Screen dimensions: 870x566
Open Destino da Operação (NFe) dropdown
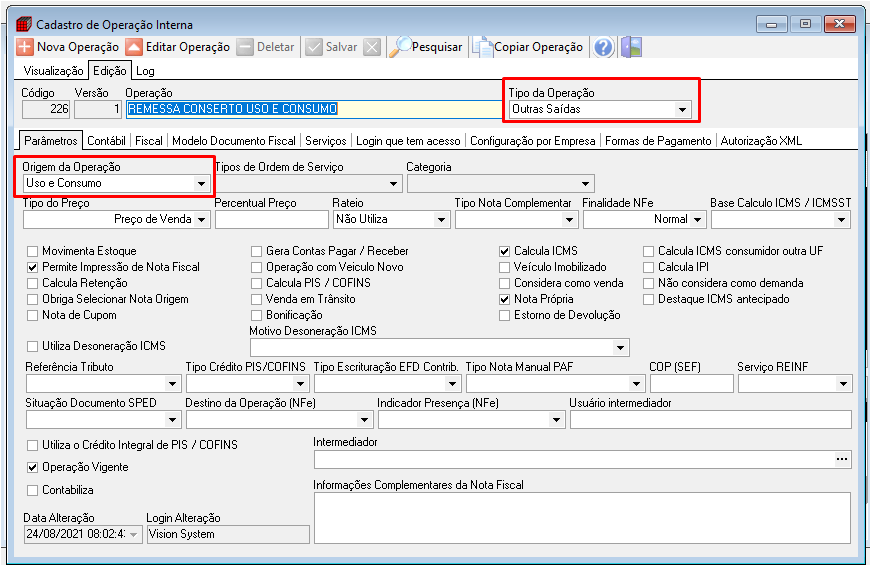tap(365, 420)
